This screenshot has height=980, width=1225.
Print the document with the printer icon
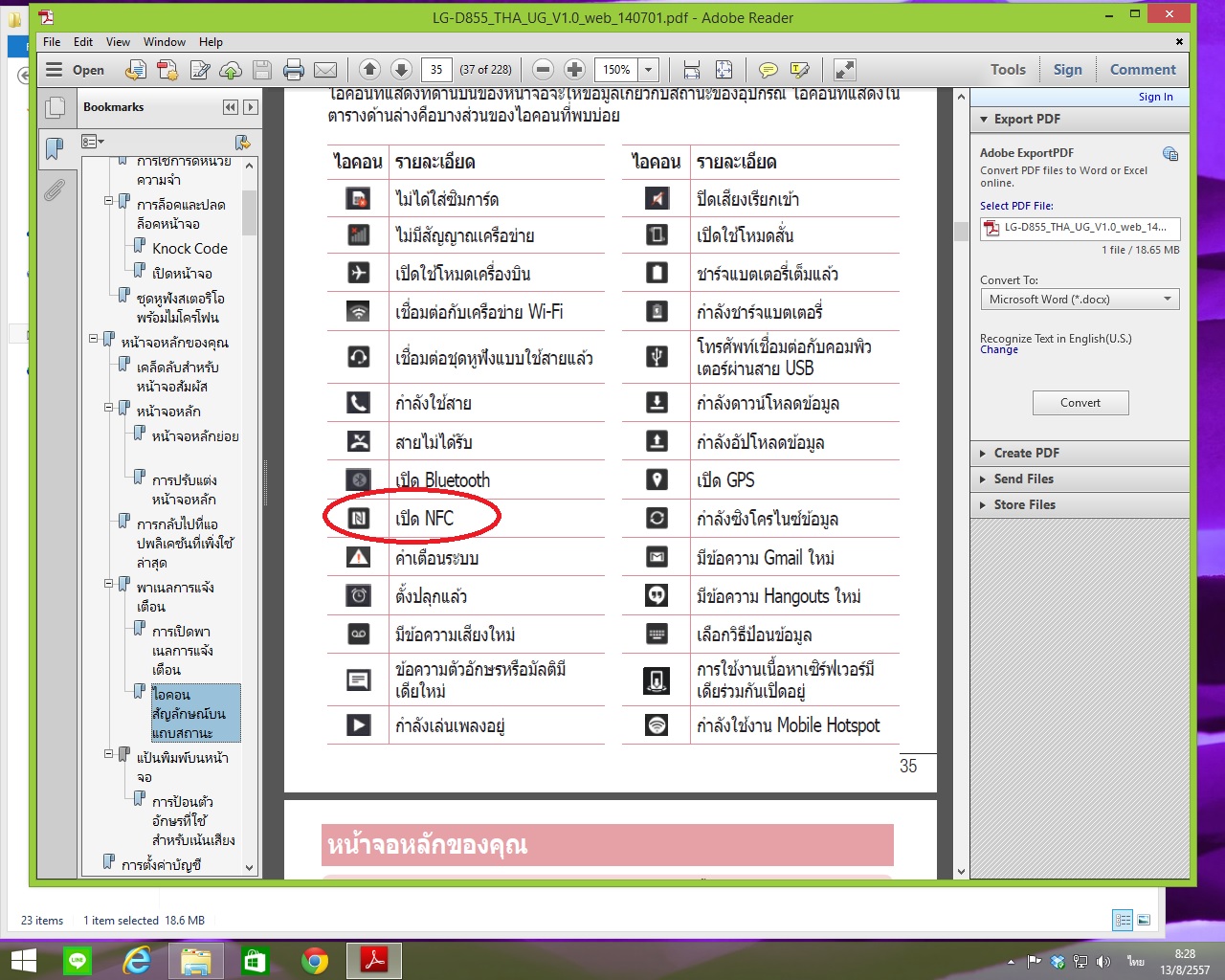tap(294, 70)
